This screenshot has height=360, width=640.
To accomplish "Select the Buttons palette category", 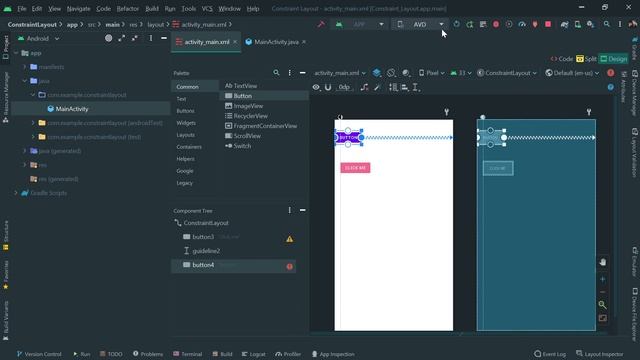I will pos(185,111).
